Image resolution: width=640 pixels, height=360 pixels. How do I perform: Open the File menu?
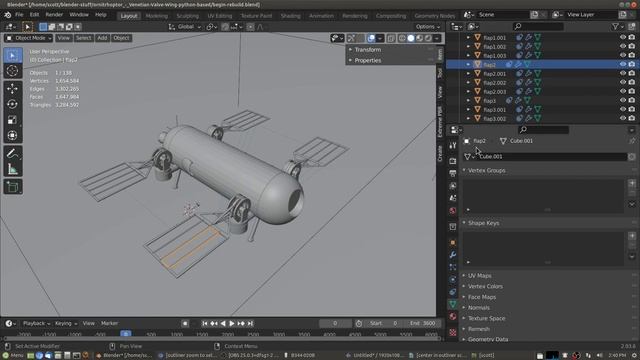pyautogui.click(x=19, y=15)
